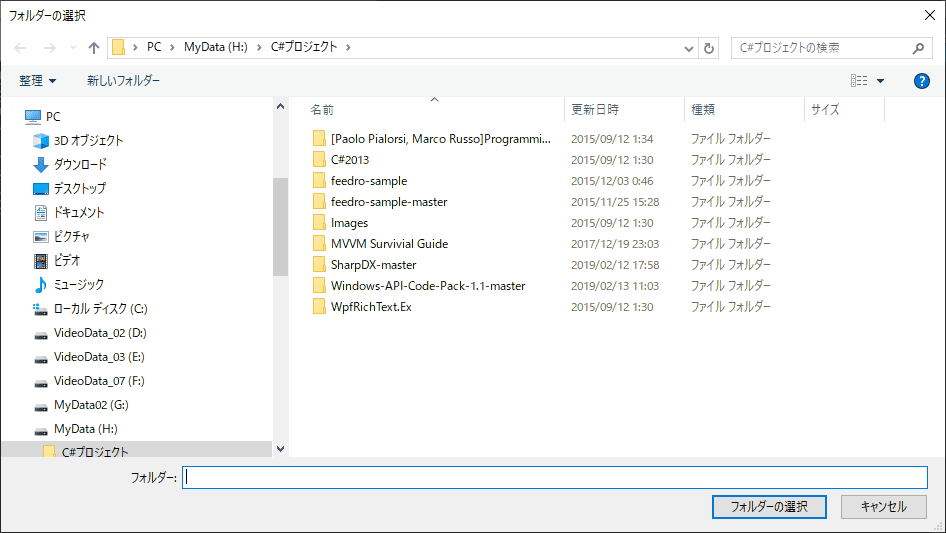Click the search magnifier icon

[x=918, y=48]
